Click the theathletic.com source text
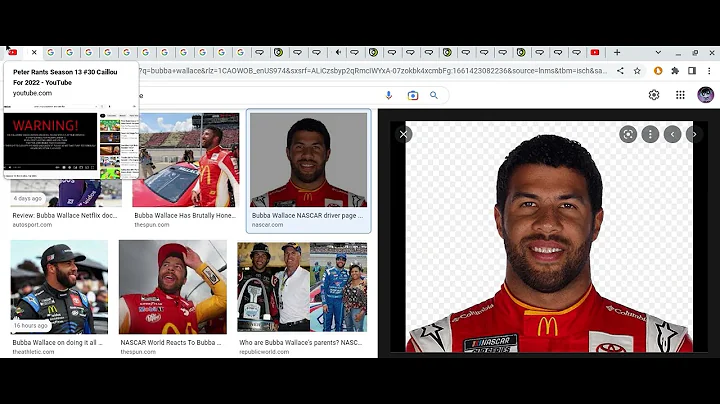Screen dimensions: 720x404 pos(33,352)
